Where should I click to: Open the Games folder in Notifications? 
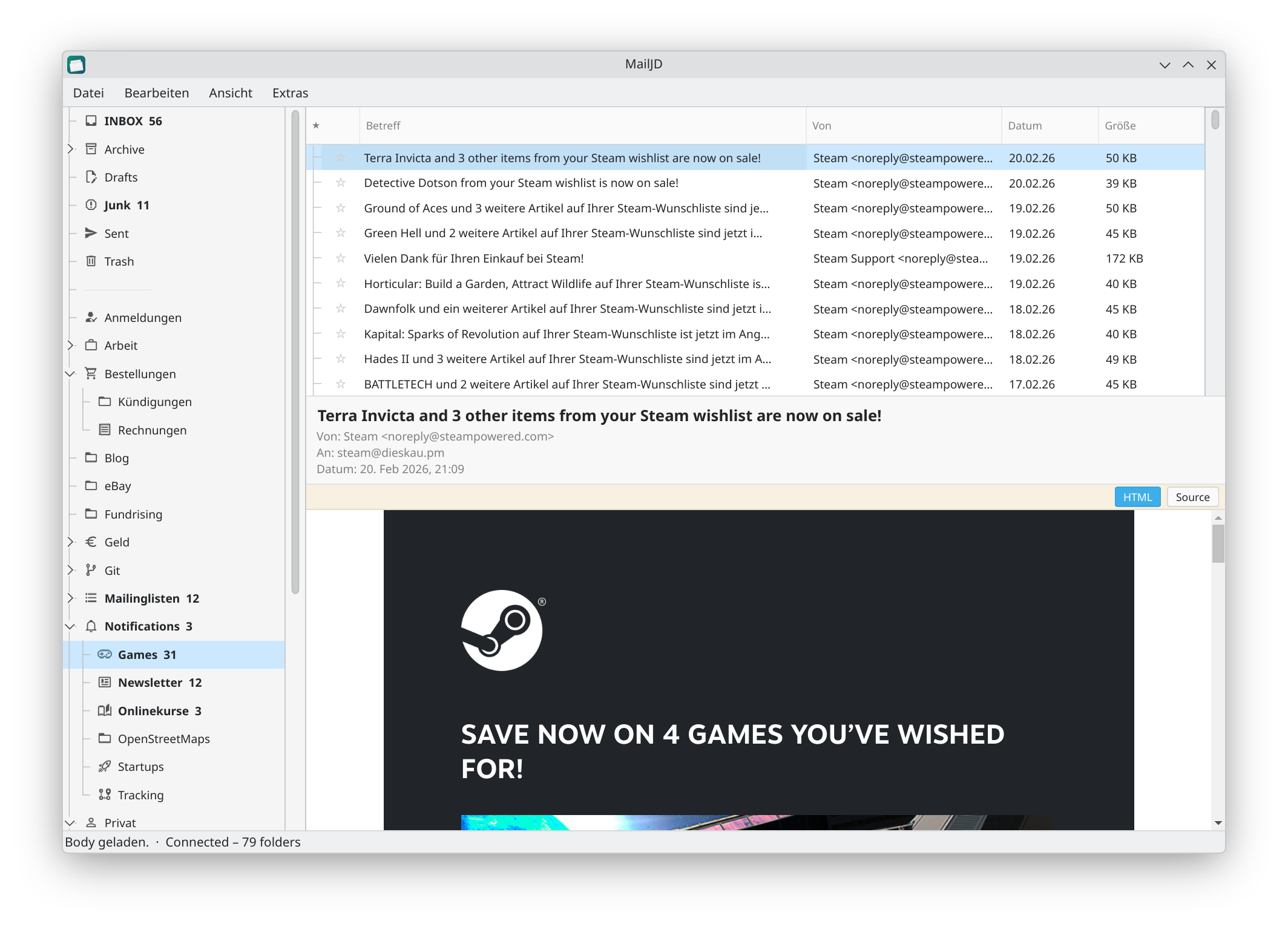[x=147, y=654]
